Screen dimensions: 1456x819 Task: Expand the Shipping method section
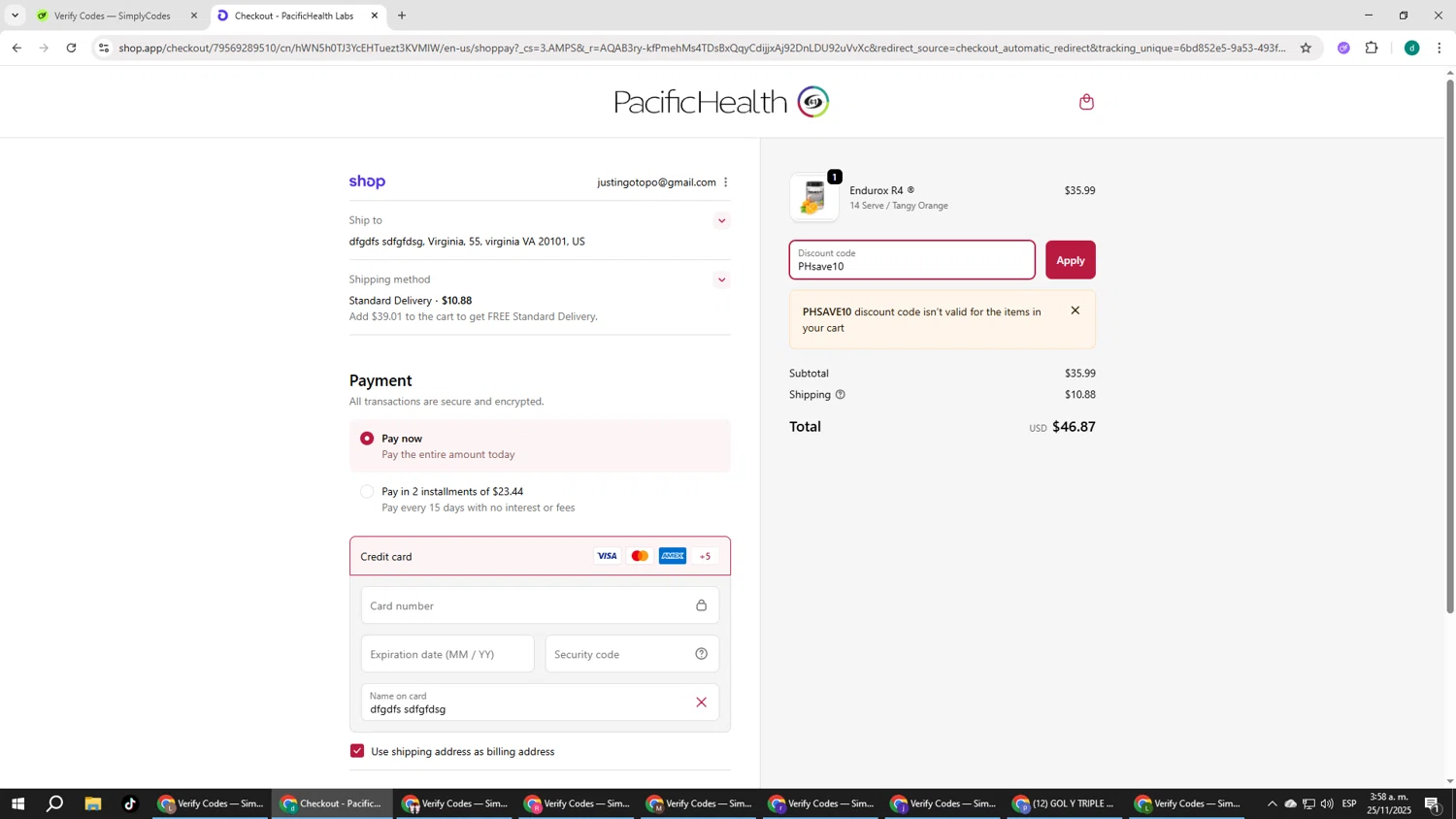[721, 280]
